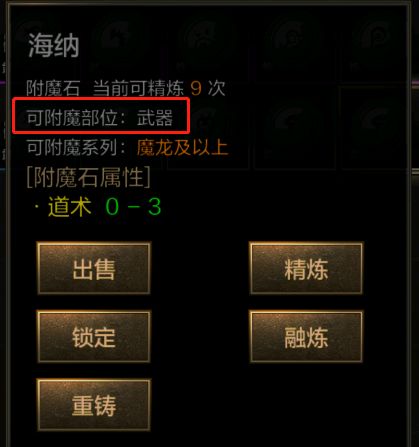Click the red-outlined 可附魔部位 line
Screen dimensions: 419x447
(x=101, y=115)
